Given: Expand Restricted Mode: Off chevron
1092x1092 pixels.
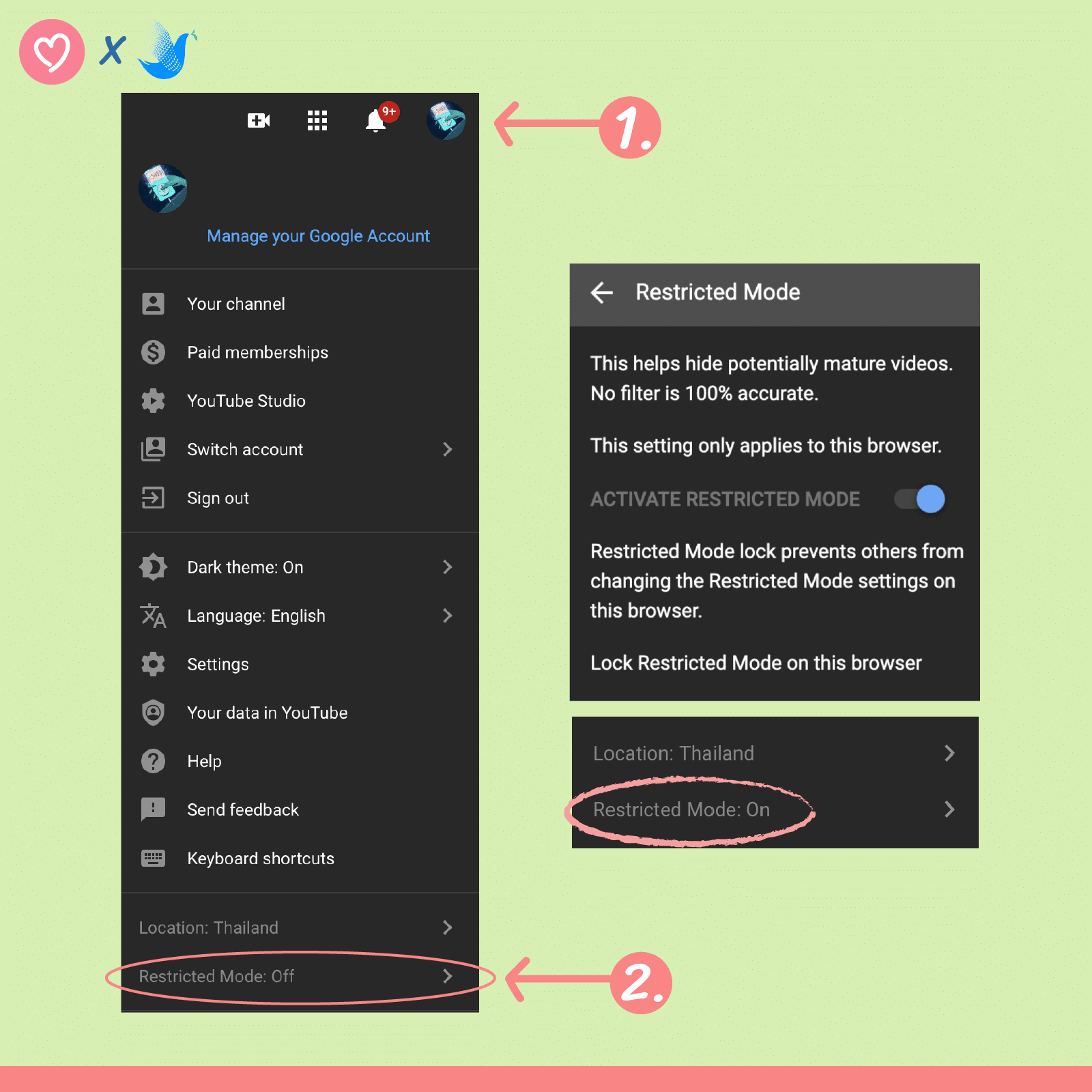Looking at the screenshot, I should click(448, 976).
